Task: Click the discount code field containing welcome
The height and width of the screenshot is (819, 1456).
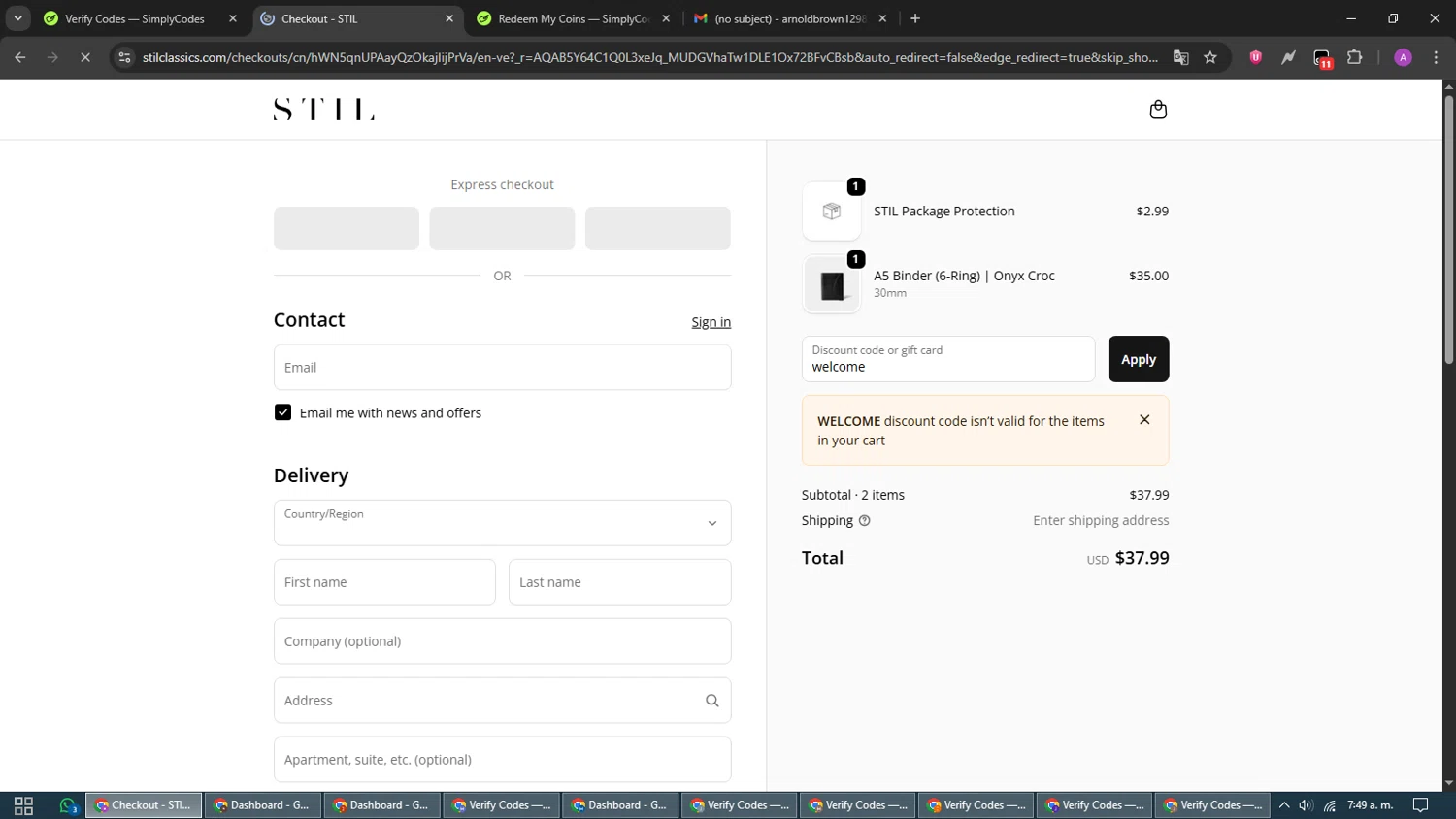Action: point(948,359)
